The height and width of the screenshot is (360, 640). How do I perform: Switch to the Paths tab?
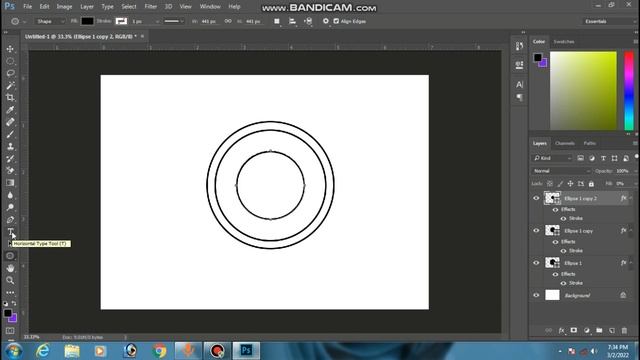589,143
